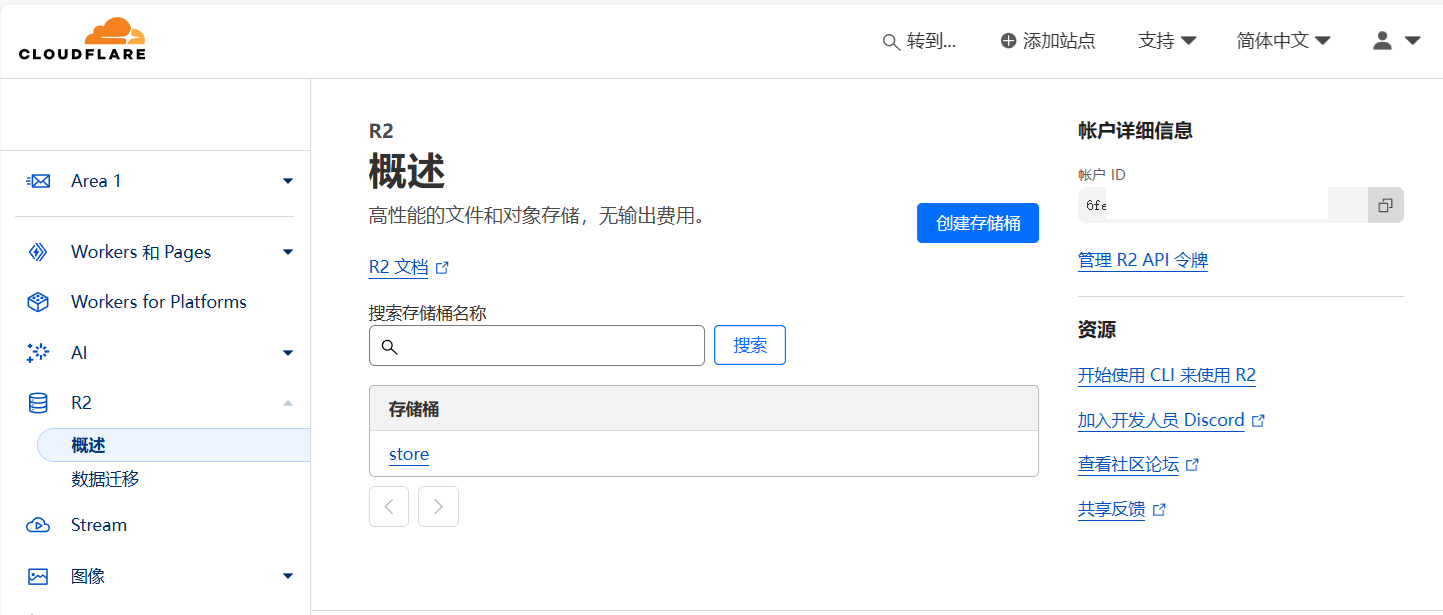The height and width of the screenshot is (615, 1443).
Task: Click the 添加站点 link
Action: pos(1048,41)
